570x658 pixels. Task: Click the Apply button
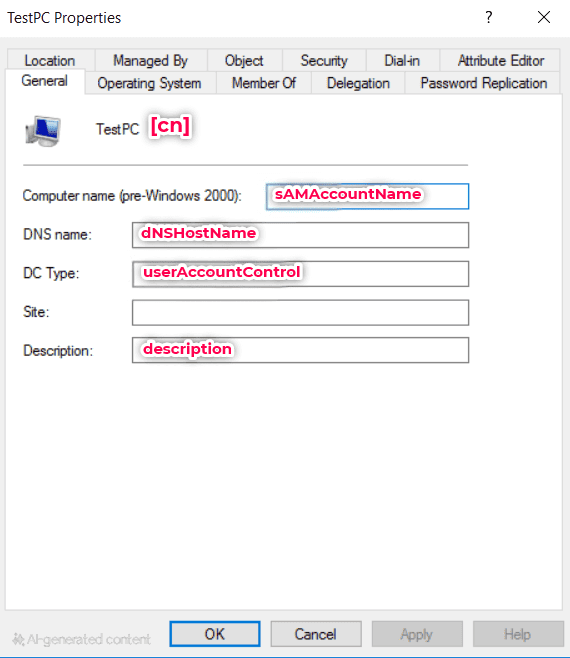point(417,634)
